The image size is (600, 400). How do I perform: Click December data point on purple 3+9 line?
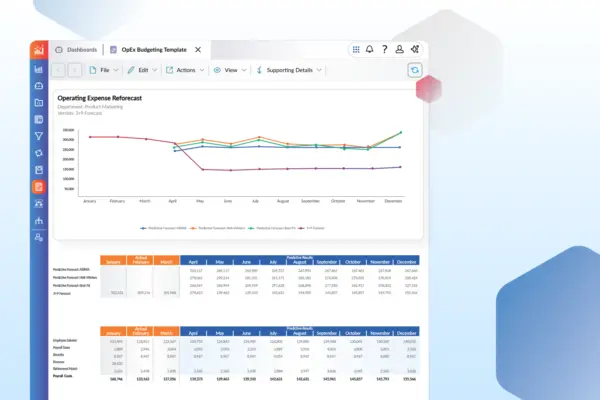(401, 167)
